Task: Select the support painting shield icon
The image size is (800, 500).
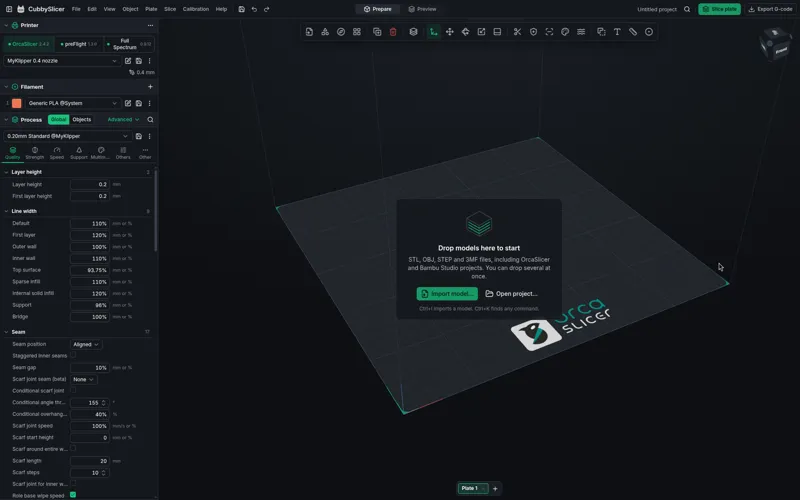Action: [x=533, y=32]
